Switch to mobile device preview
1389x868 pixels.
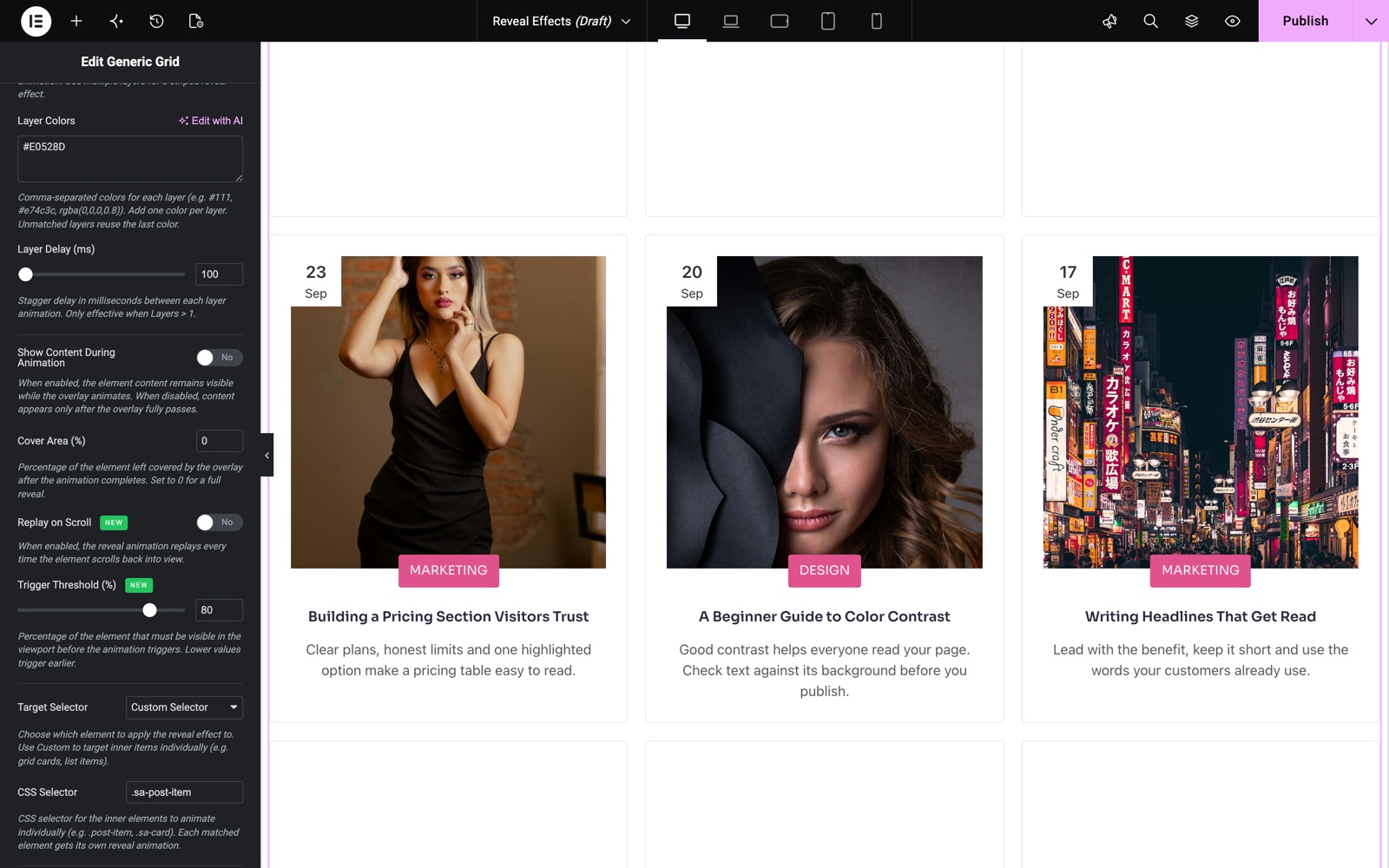(x=877, y=21)
